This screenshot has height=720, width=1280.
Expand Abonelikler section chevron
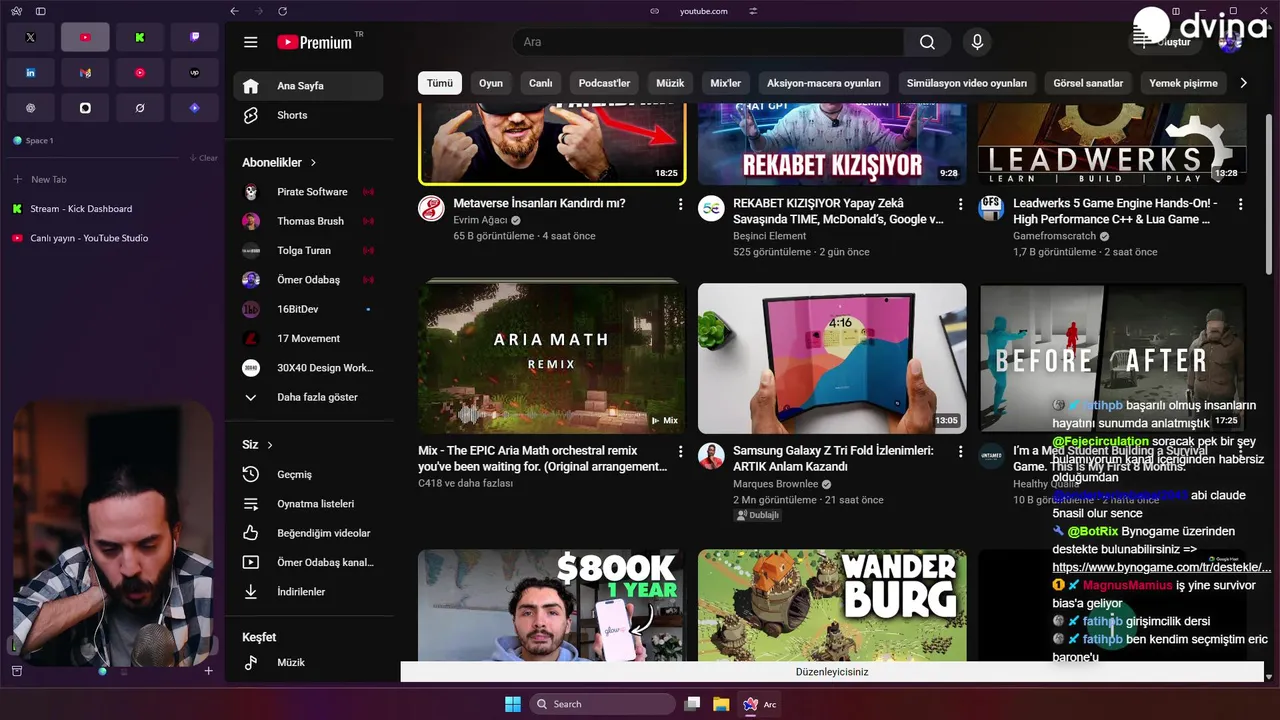tap(313, 162)
